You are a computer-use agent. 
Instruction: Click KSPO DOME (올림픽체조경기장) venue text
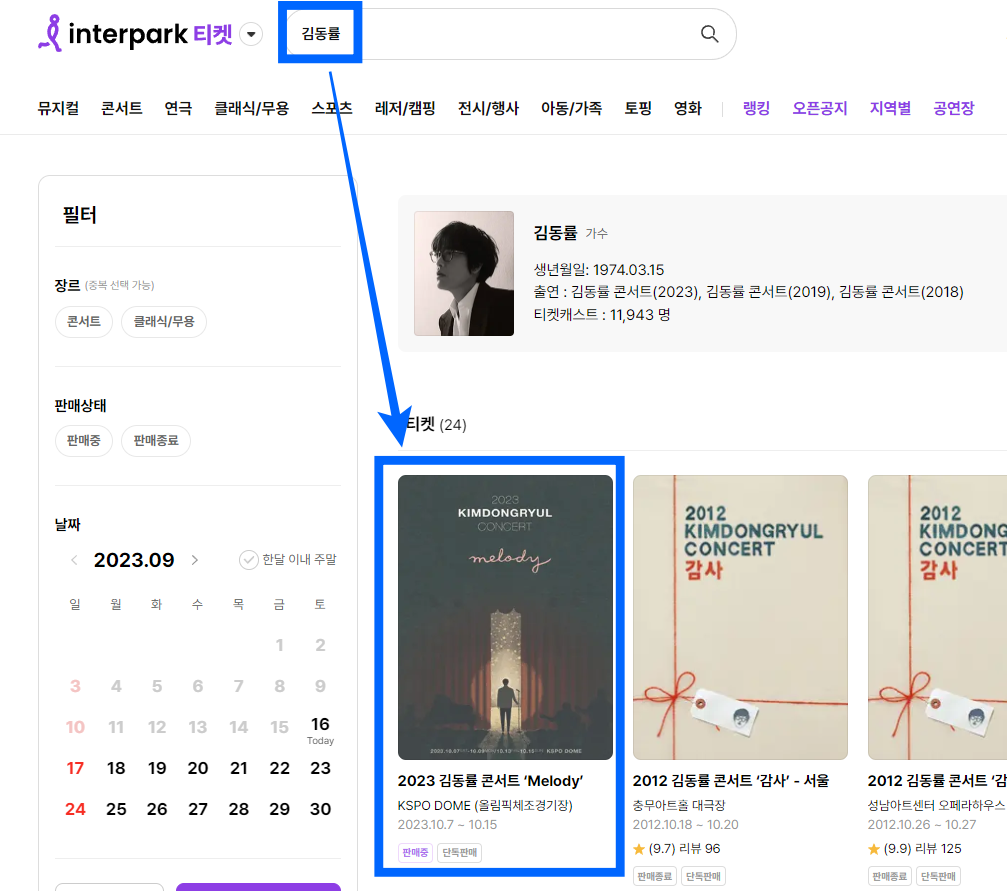(485, 806)
